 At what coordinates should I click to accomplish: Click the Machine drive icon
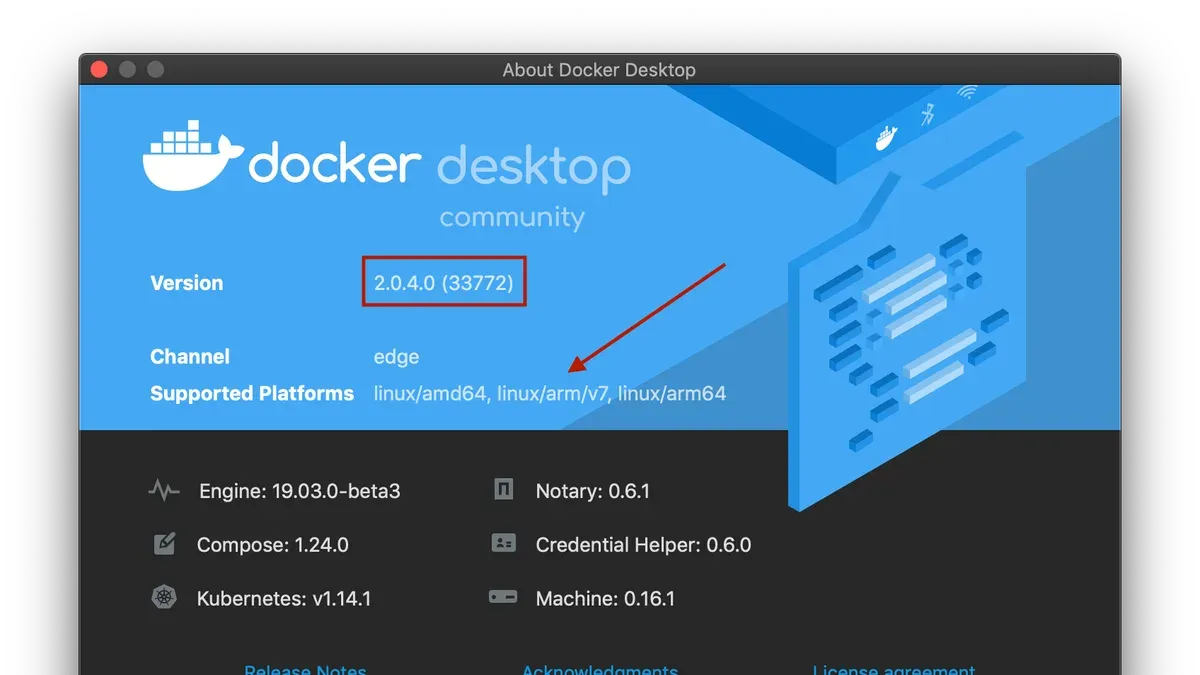pyautogui.click(x=503, y=598)
